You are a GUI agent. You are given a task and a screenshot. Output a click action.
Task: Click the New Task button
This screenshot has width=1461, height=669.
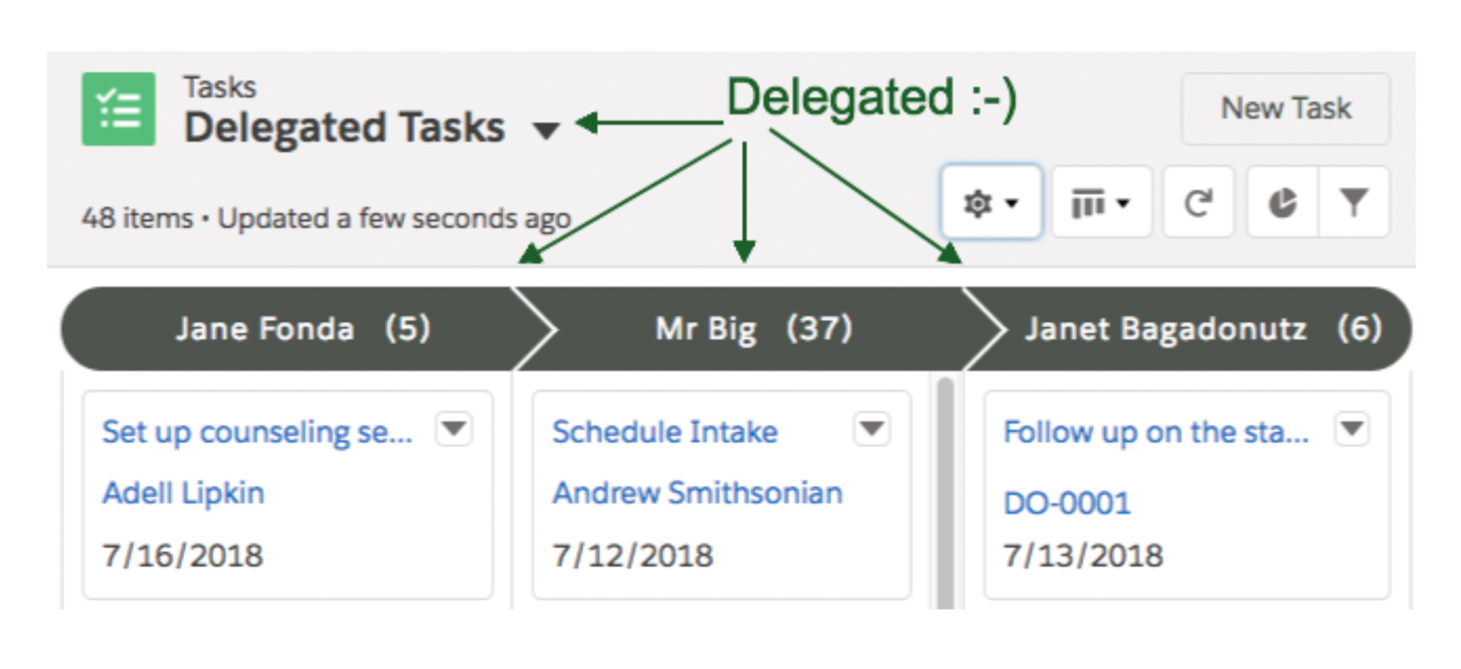[1286, 108]
